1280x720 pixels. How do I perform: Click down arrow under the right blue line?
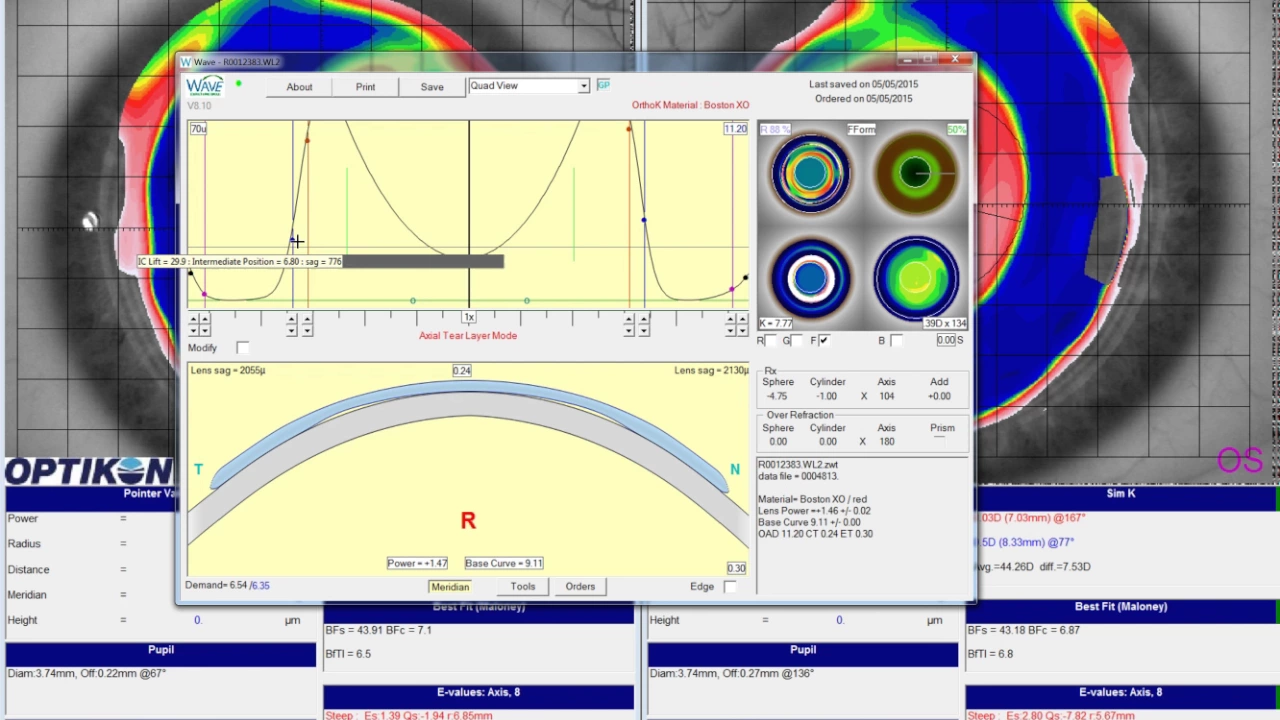click(644, 330)
